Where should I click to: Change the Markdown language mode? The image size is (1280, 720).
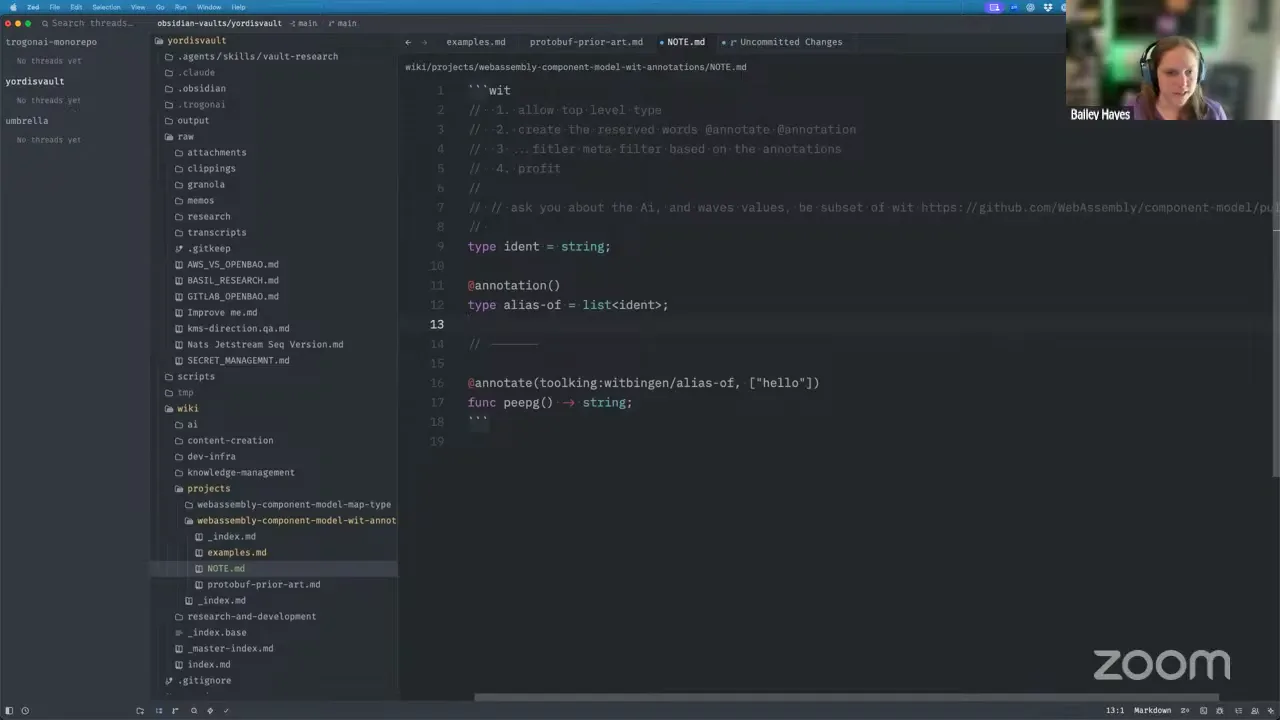point(1152,711)
